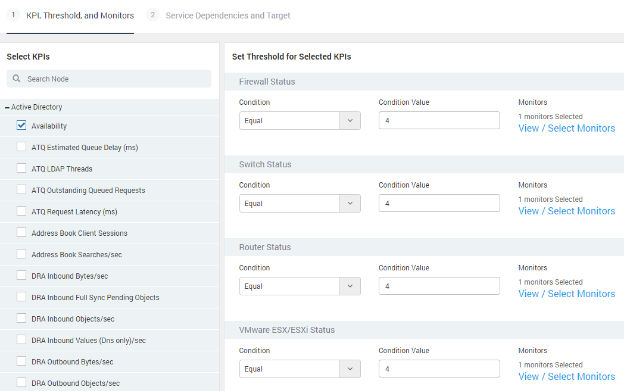Open Firewall Status Condition dropdown
624x391 pixels.
300,121
